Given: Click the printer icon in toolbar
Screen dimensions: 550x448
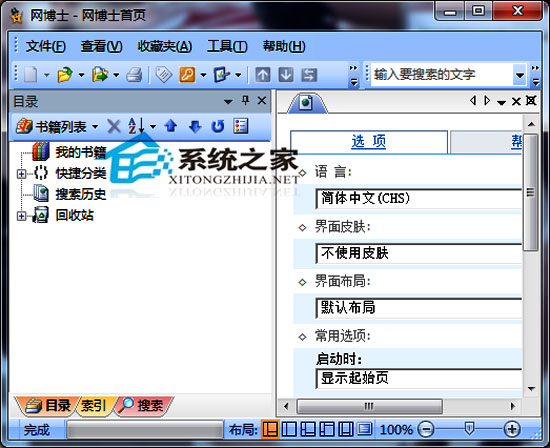Looking at the screenshot, I should click(x=134, y=75).
